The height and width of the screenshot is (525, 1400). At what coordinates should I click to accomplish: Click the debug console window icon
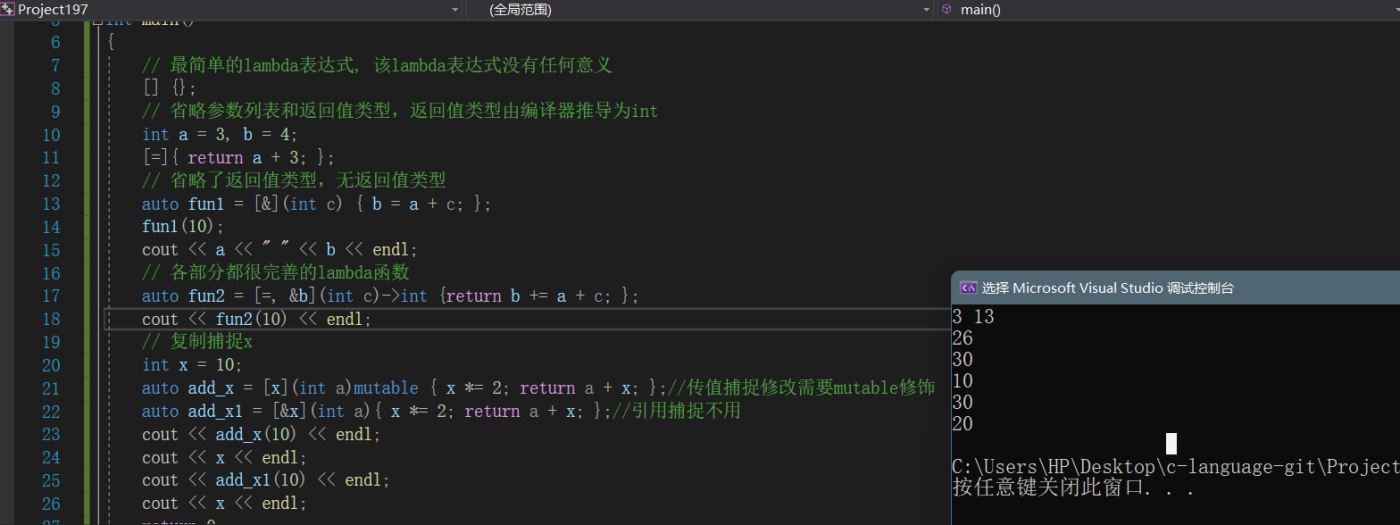pyautogui.click(x=967, y=288)
